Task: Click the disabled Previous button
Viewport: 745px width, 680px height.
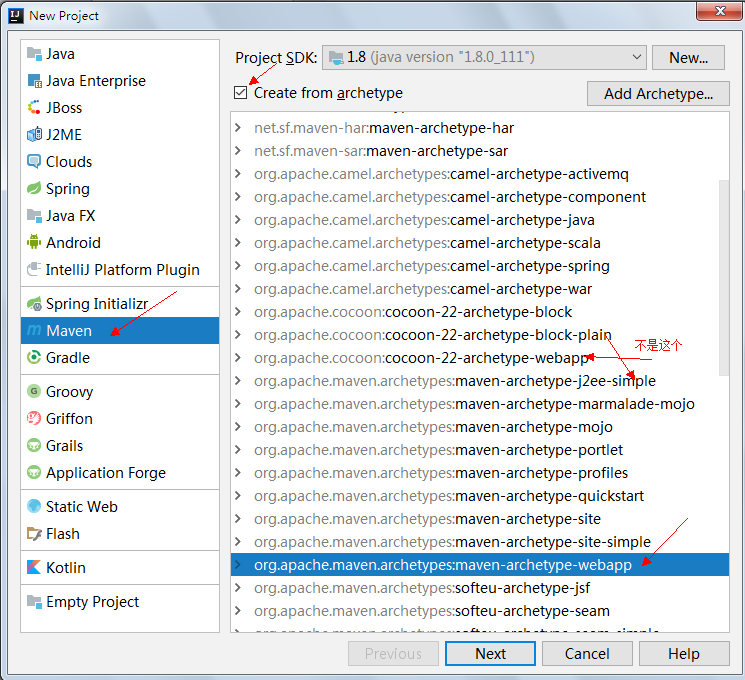Action: point(393,654)
